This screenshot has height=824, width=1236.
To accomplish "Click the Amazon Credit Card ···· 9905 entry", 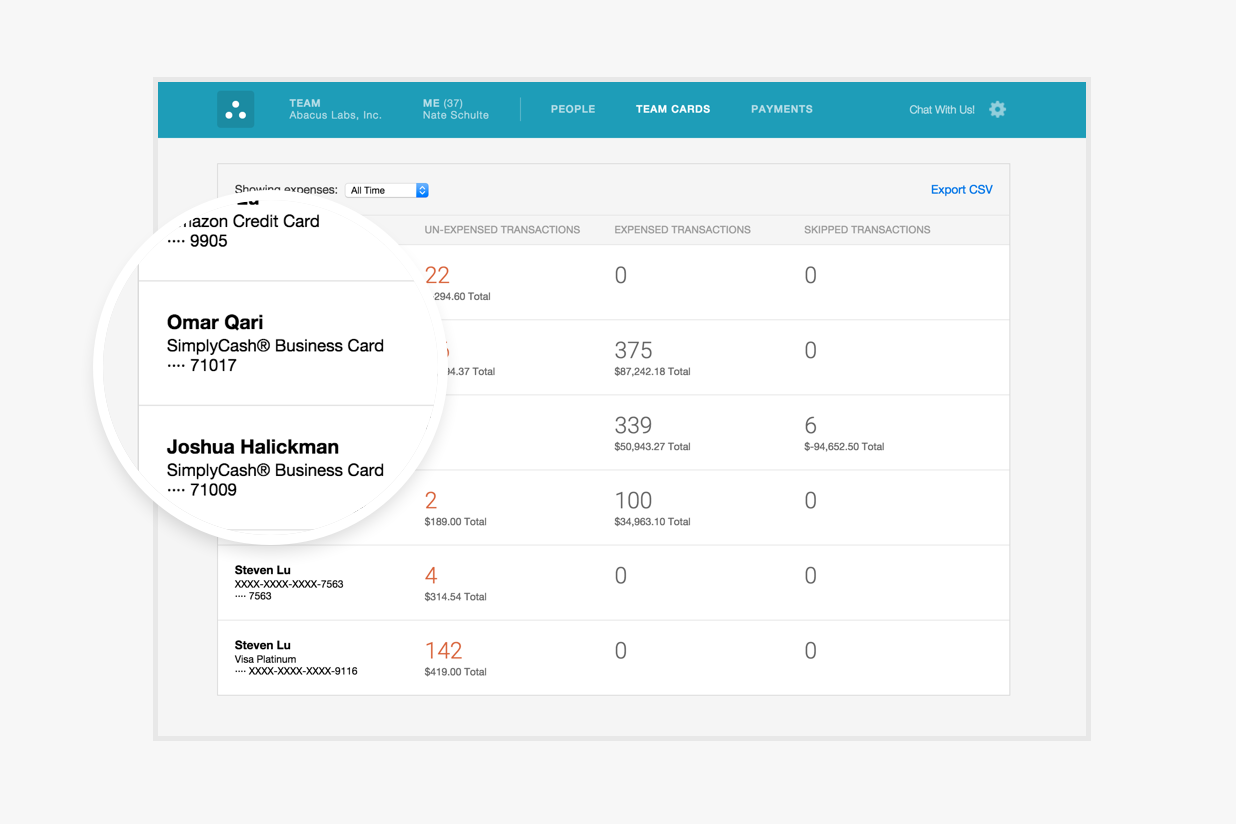I will pos(243,231).
